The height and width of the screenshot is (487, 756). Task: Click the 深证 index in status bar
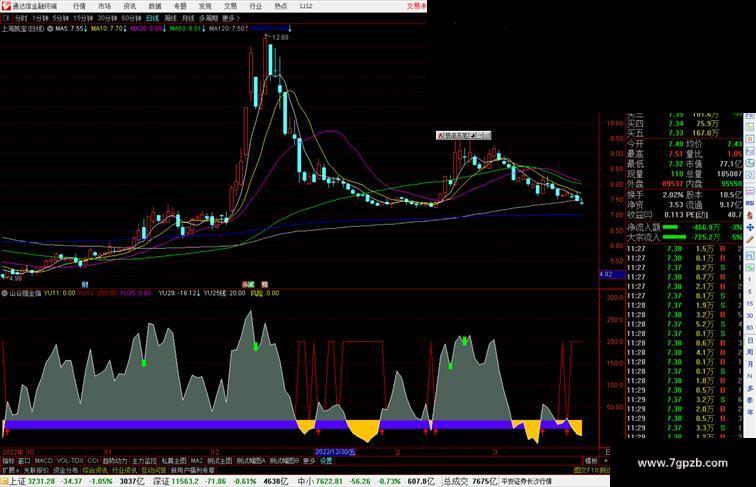(162, 481)
